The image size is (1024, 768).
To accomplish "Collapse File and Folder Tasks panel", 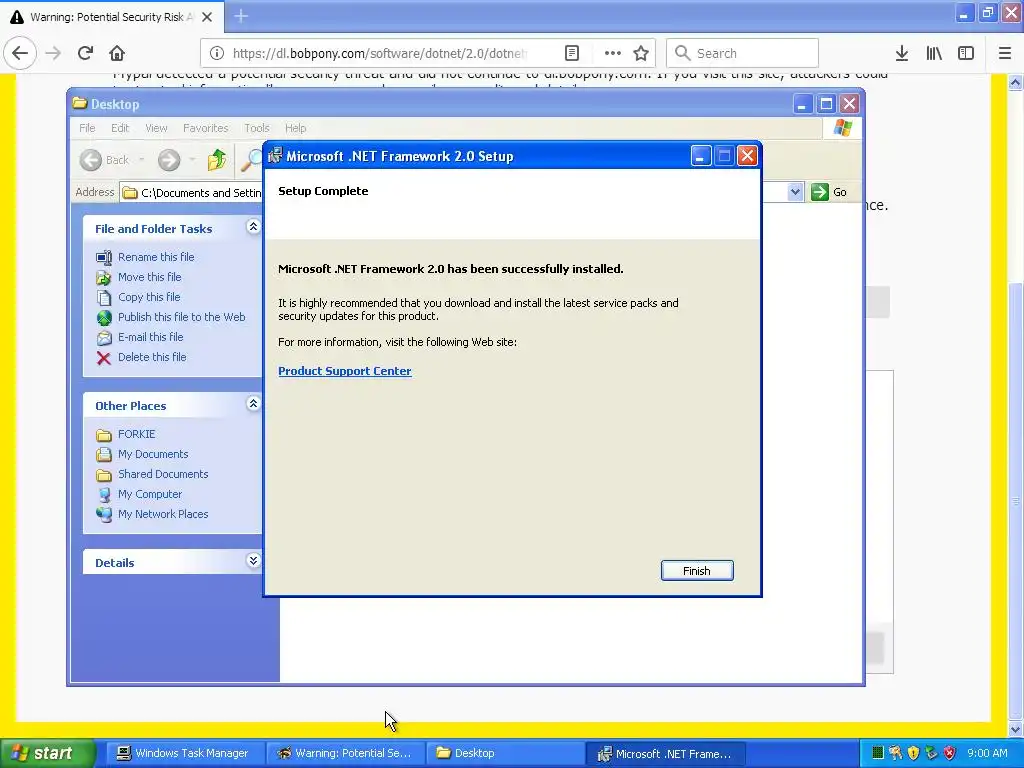I will [x=253, y=227].
